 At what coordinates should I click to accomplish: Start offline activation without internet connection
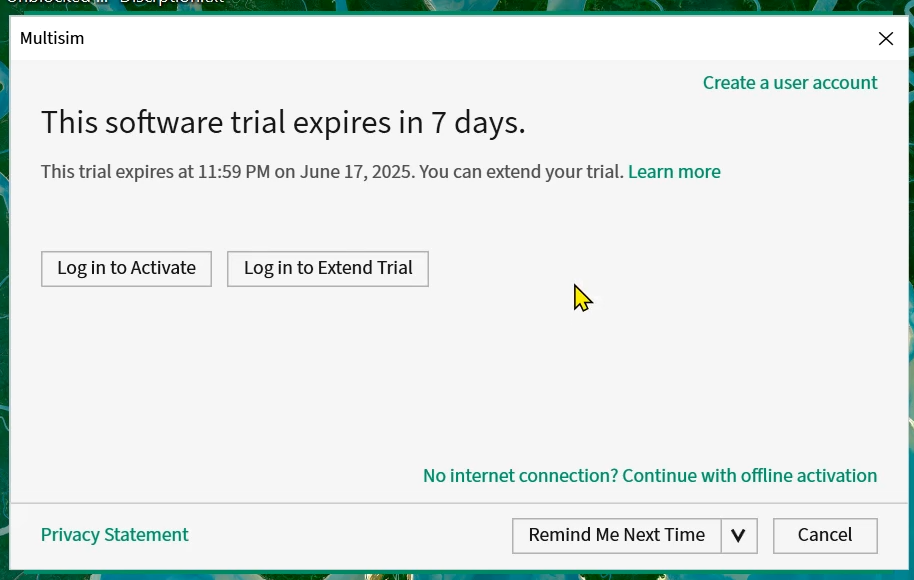[650, 476]
